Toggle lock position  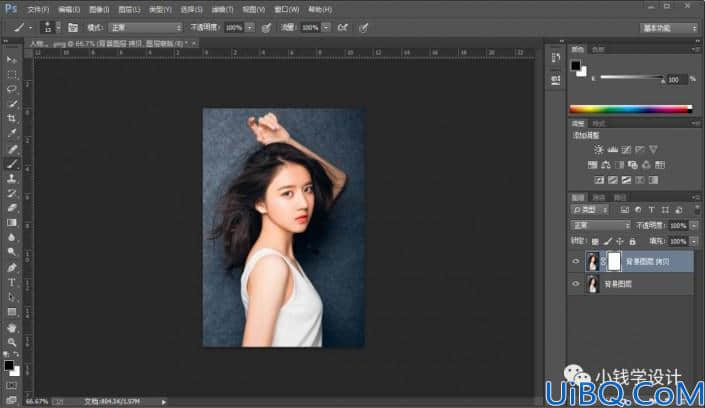(620, 242)
